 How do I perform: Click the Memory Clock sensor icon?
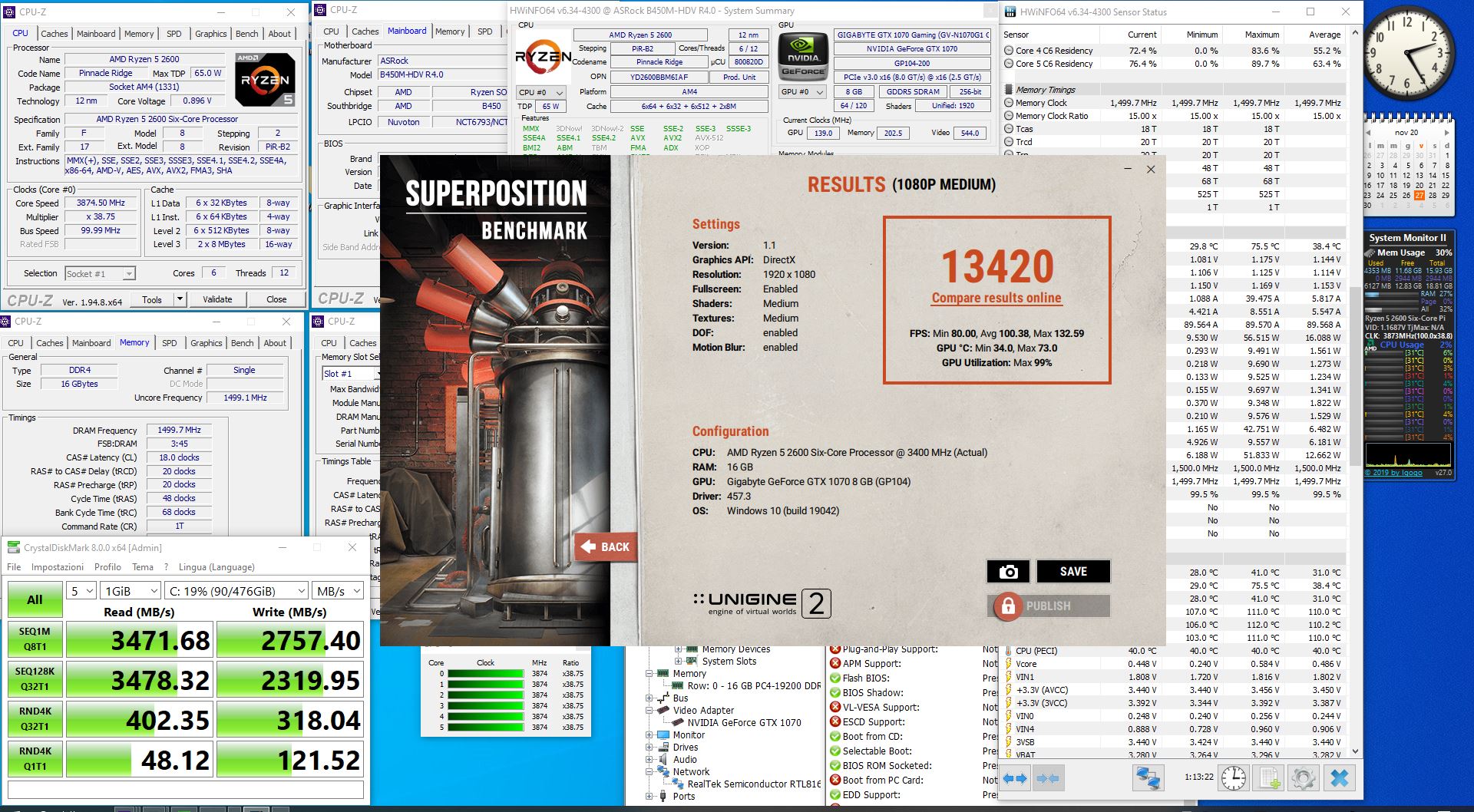[x=1009, y=103]
